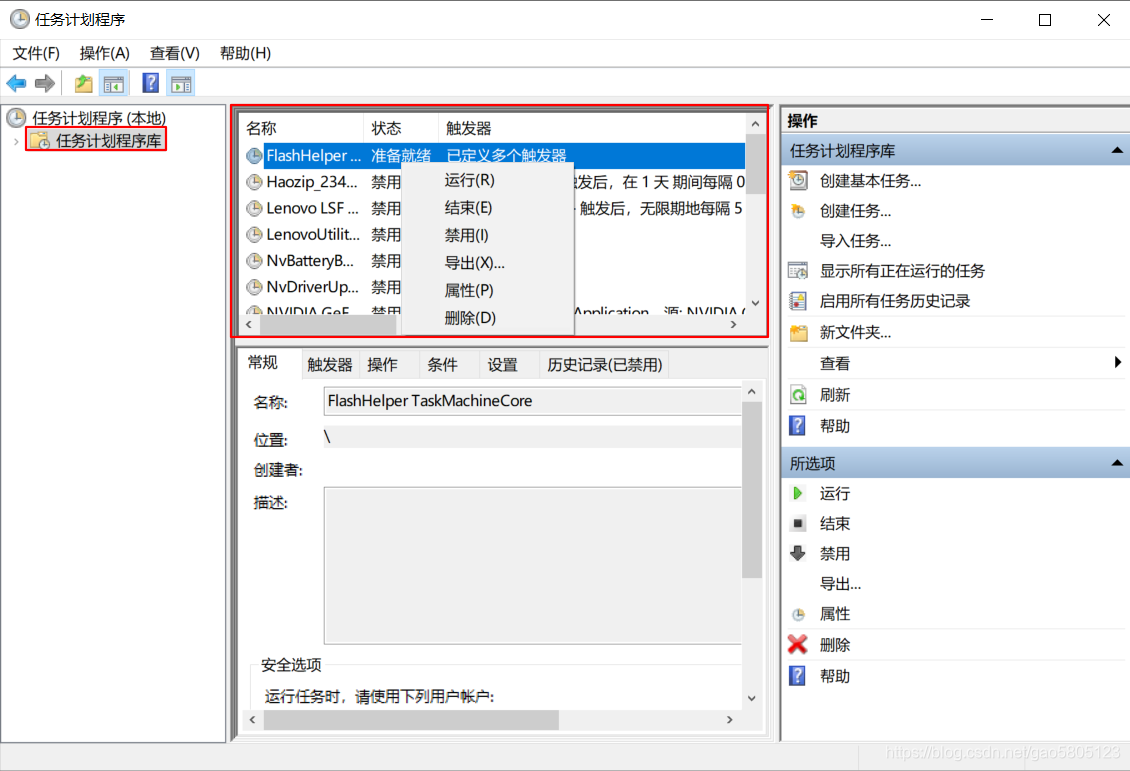The image size is (1130, 771).
Task: Switch to the 触发器 tab
Action: pyautogui.click(x=329, y=363)
